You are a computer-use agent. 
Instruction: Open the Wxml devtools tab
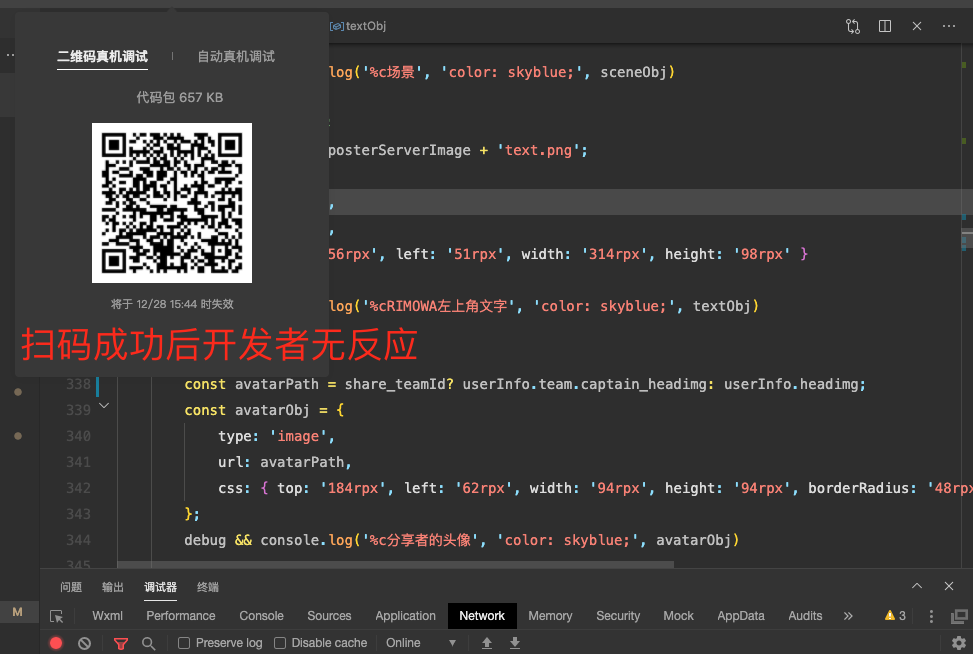(x=107, y=616)
